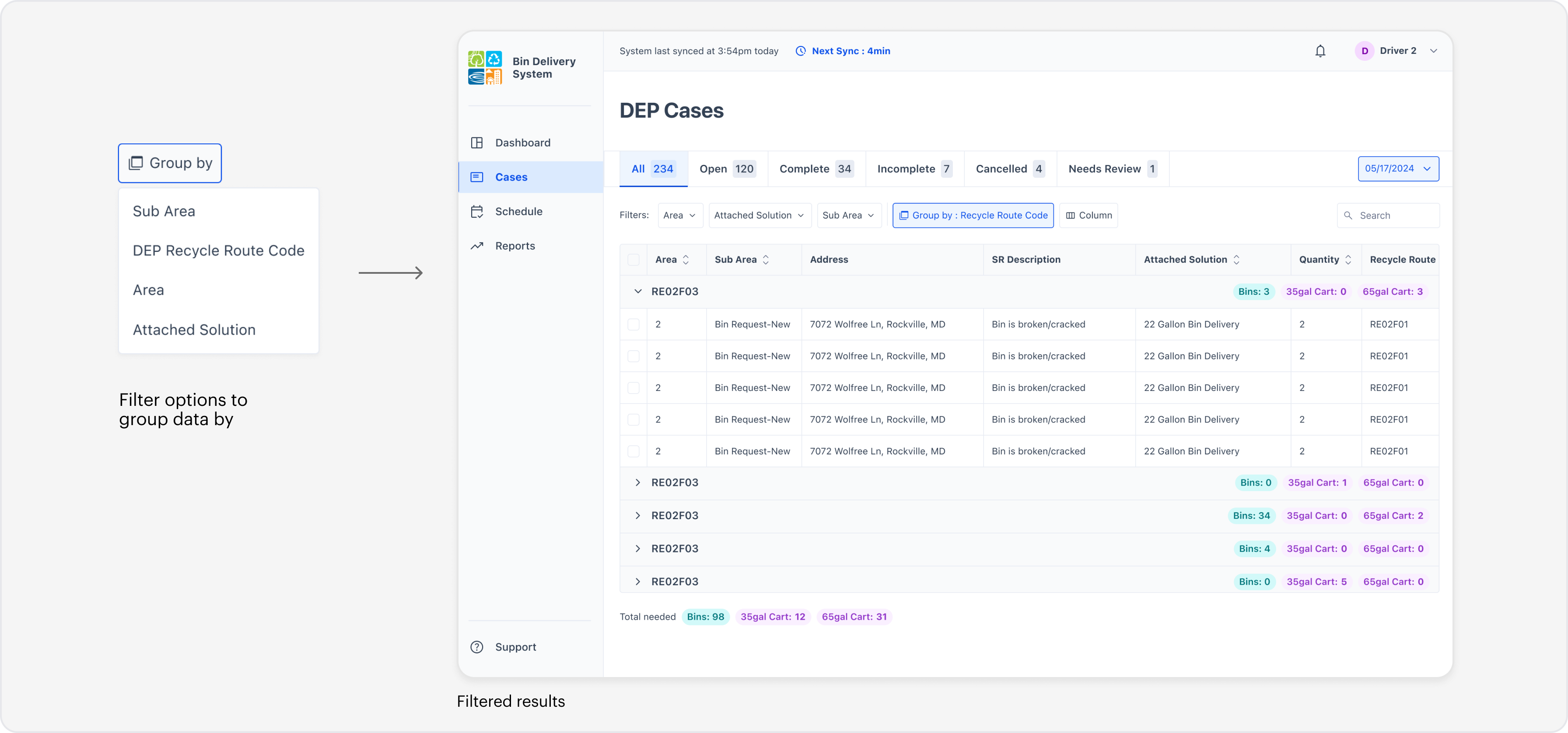Screen dimensions: 1568x733
Task: Sort by Sub Area column arrows
Action: [x=766, y=260]
